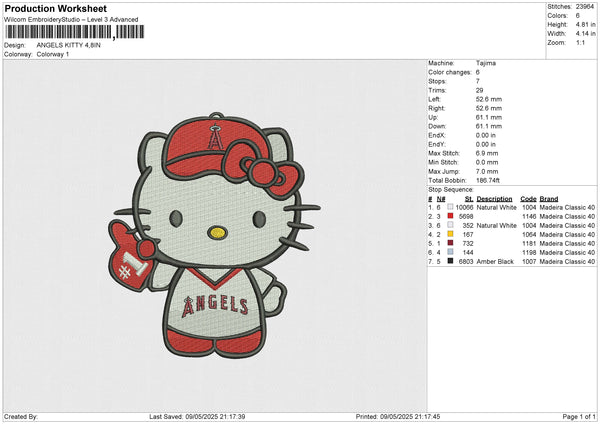Viewport: 600px width, 424px height.
Task: Click the "EndX:" label
Action: point(437,135)
